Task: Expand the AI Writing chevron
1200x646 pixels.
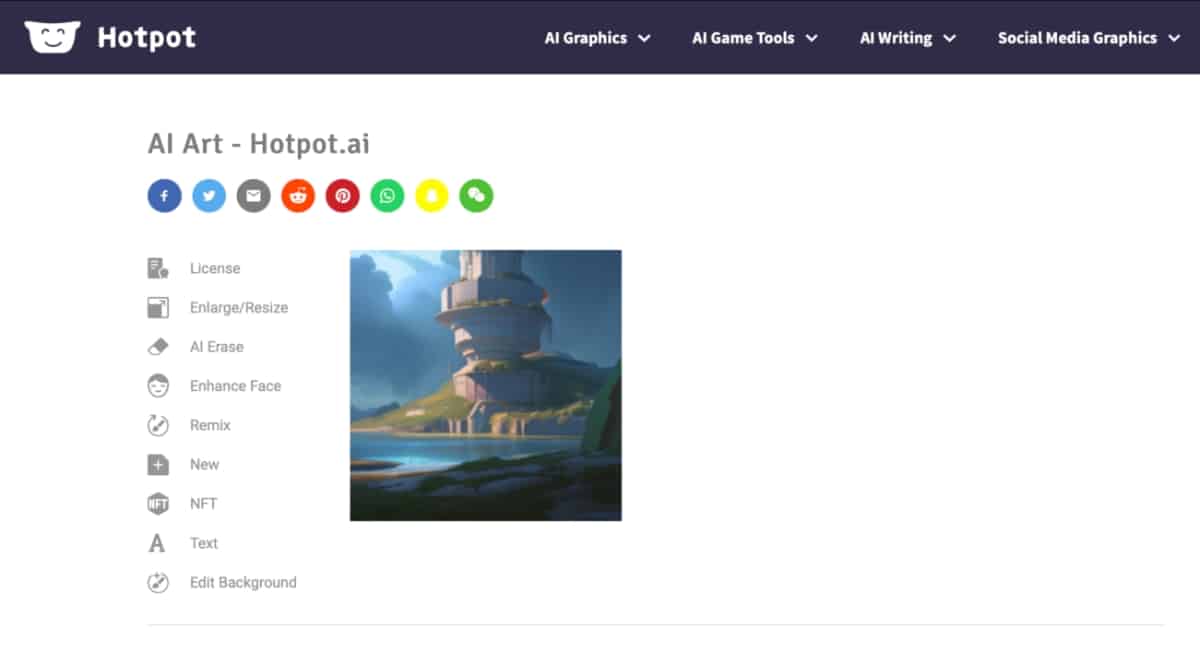Action: pos(950,38)
